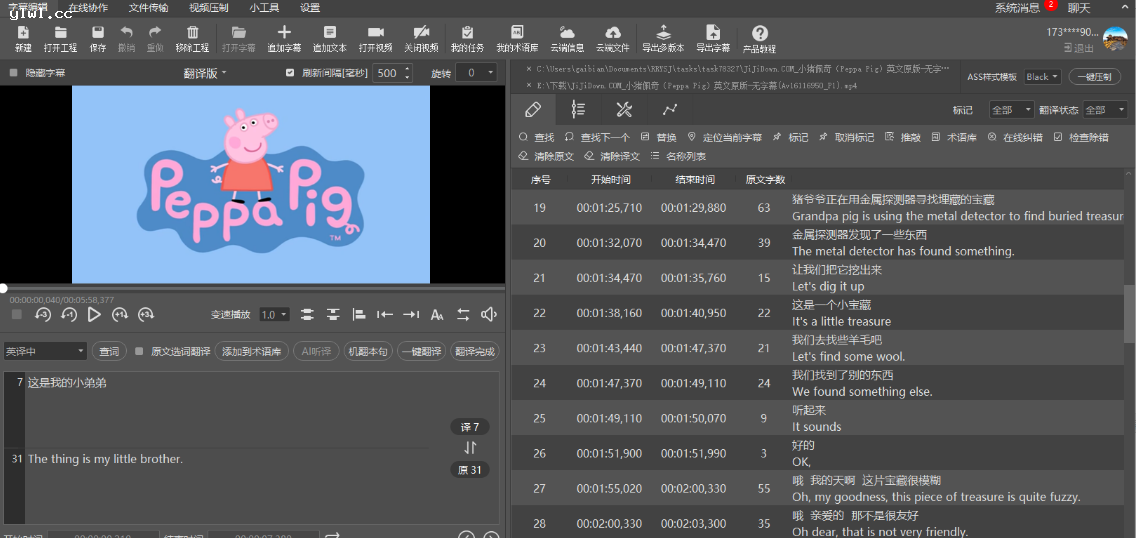Image resolution: width=1136 pixels, height=538 pixels.
Task: Close the mp4 file path entry
Action: click(x=529, y=85)
